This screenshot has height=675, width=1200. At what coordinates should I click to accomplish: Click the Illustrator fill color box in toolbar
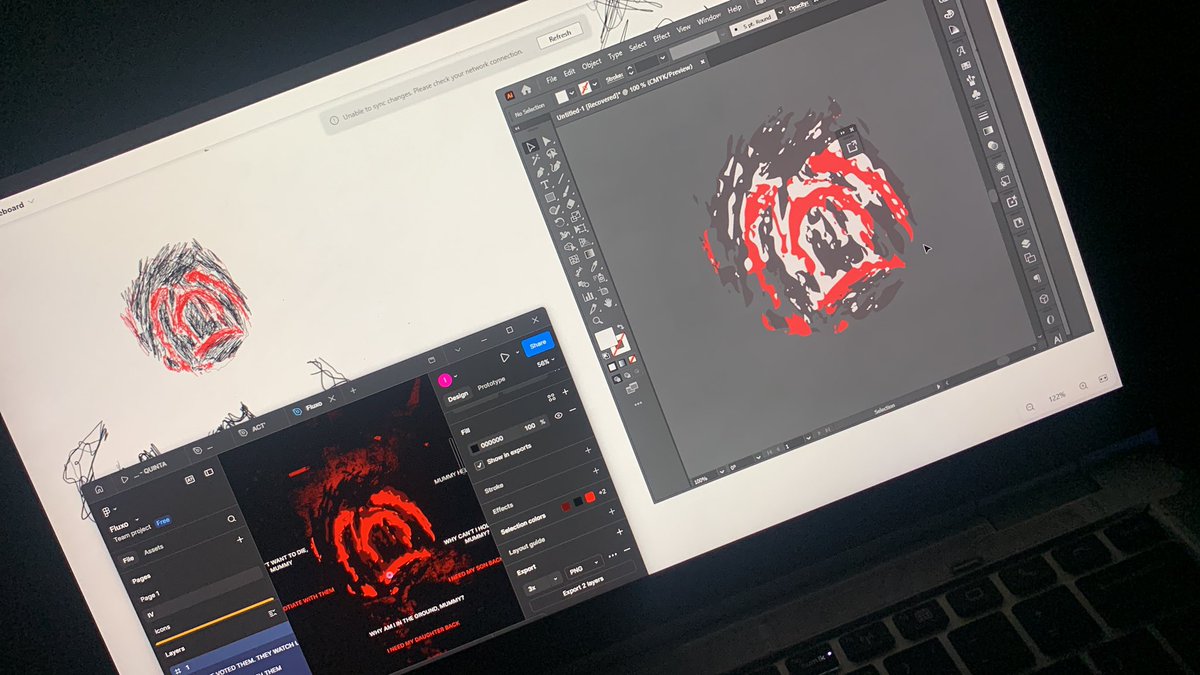[605, 338]
